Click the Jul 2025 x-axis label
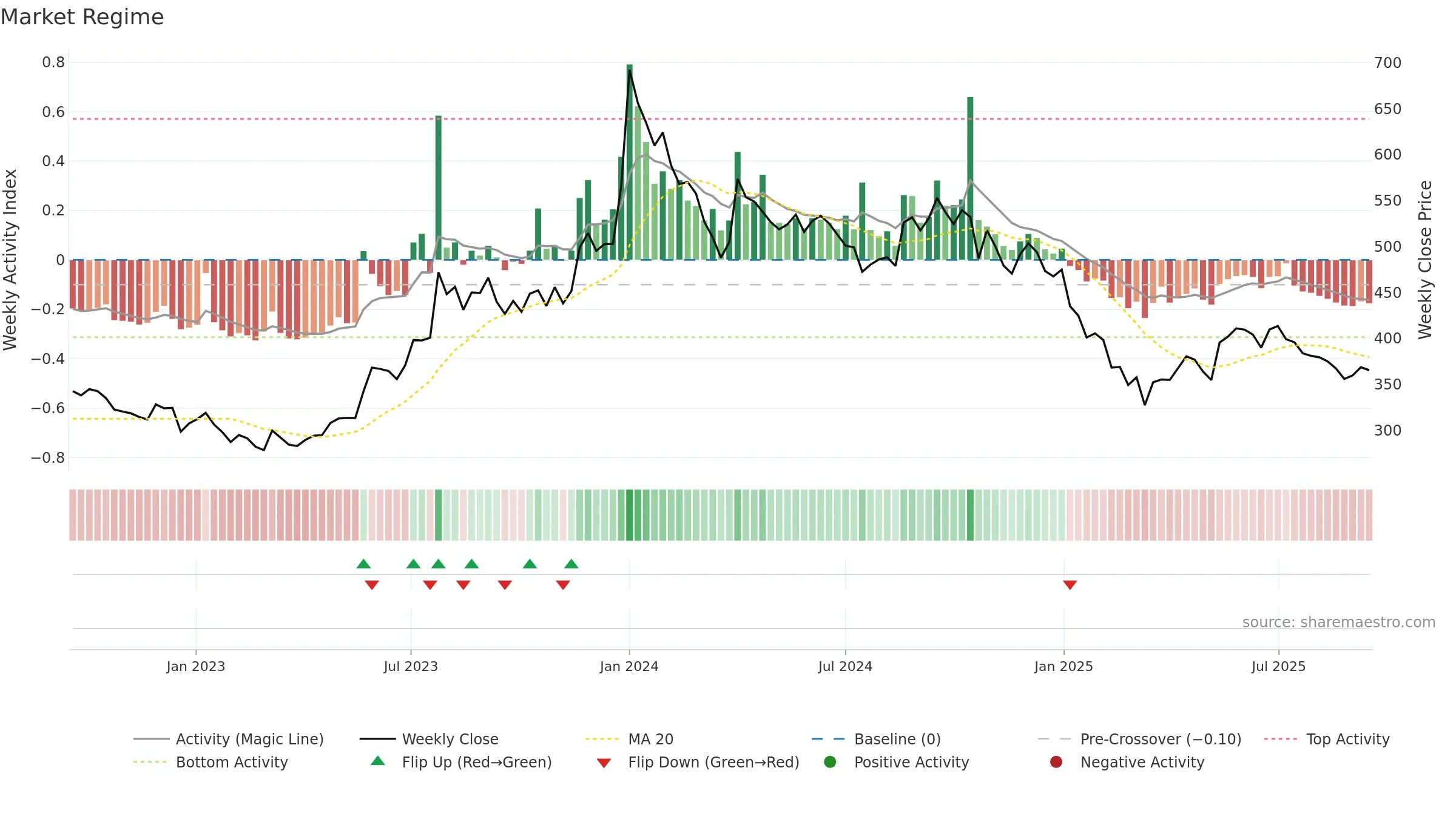This screenshot has width=1456, height=819. click(1278, 666)
